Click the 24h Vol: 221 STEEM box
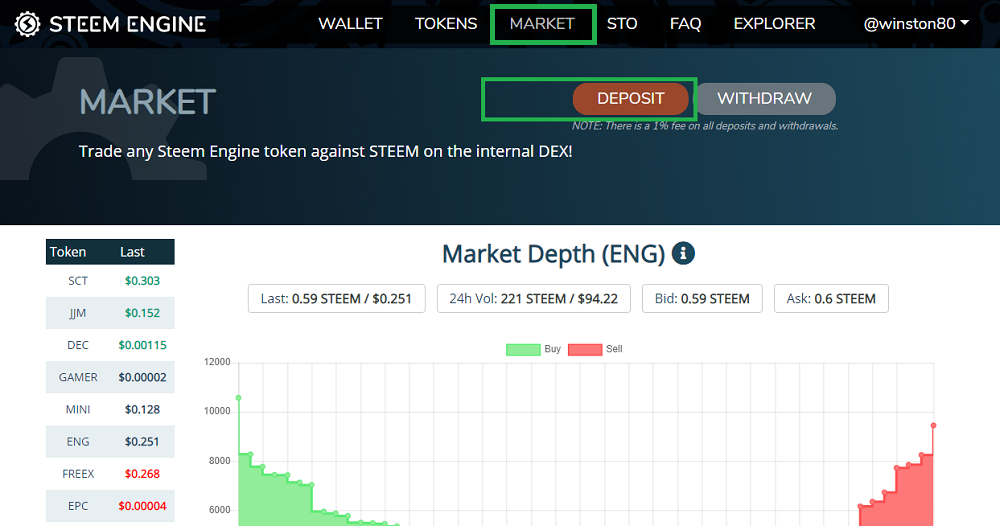Image resolution: width=1000 pixels, height=526 pixels. click(534, 298)
